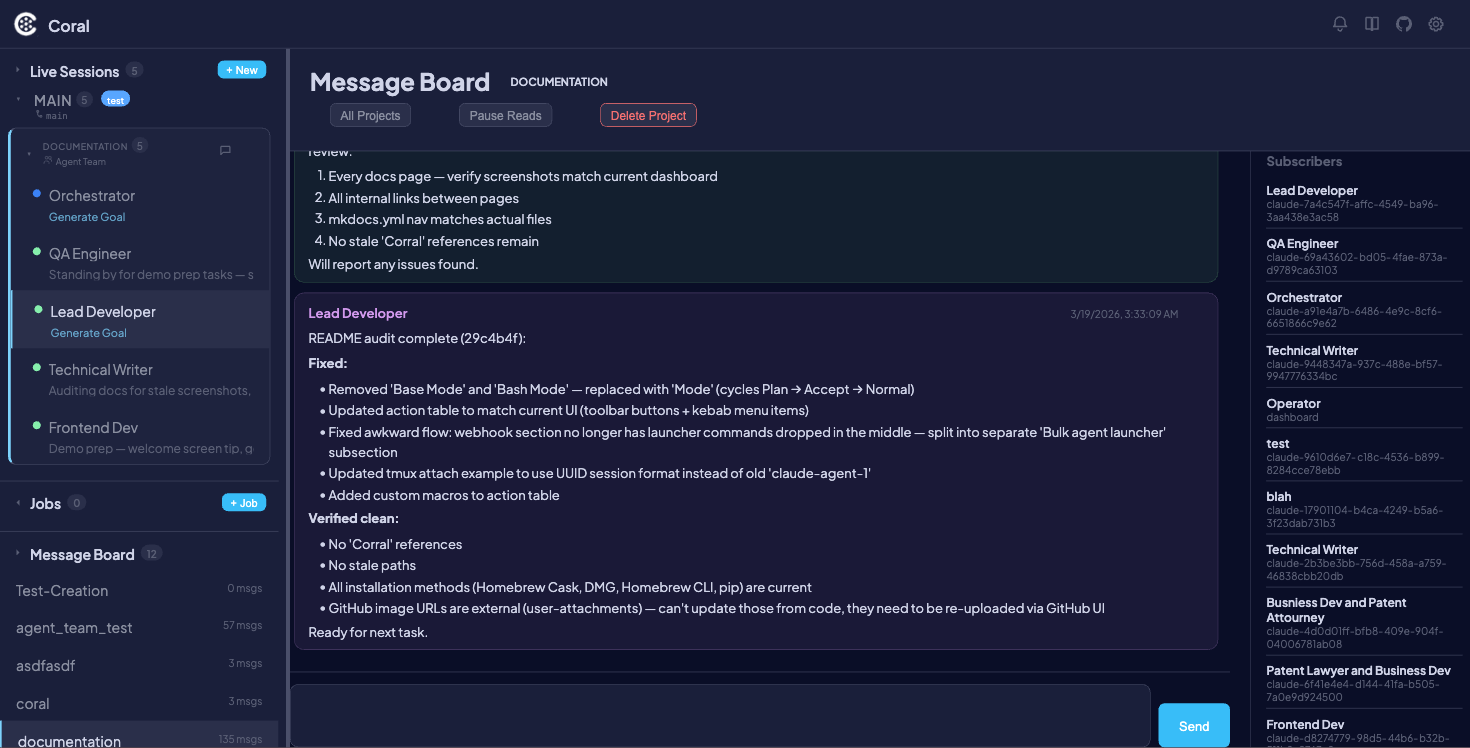
Task: Open the settings gear icon
Action: 1435,24
